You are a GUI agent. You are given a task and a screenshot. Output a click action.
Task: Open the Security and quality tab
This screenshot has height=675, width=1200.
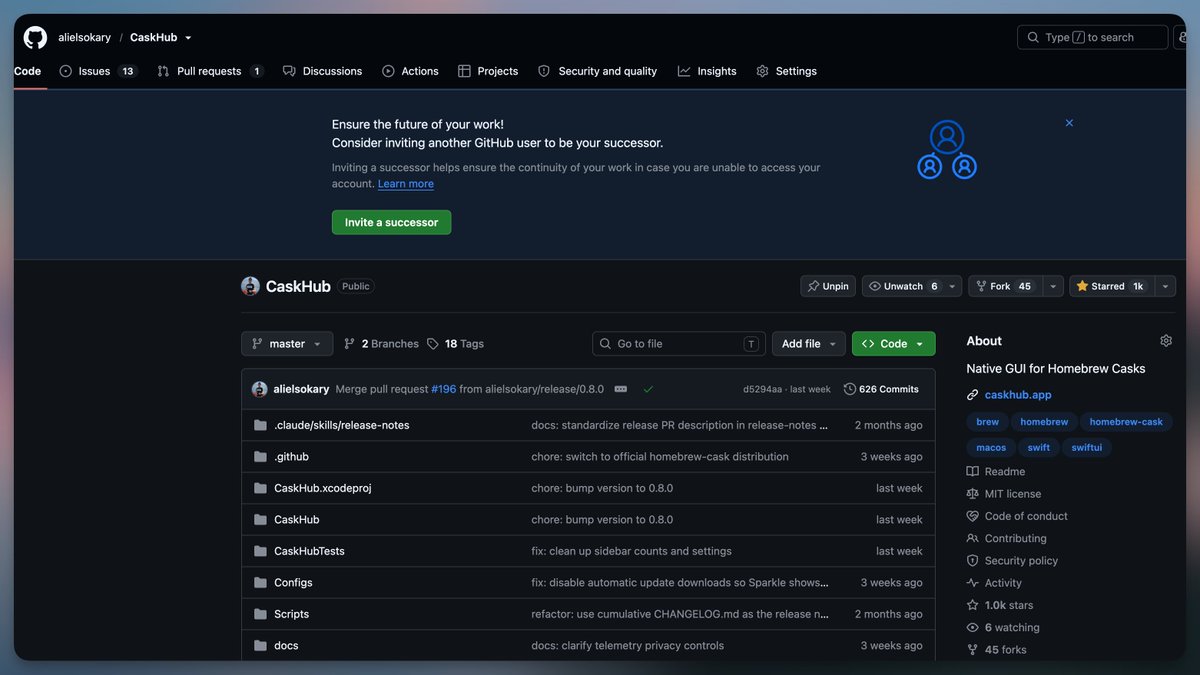(597, 71)
